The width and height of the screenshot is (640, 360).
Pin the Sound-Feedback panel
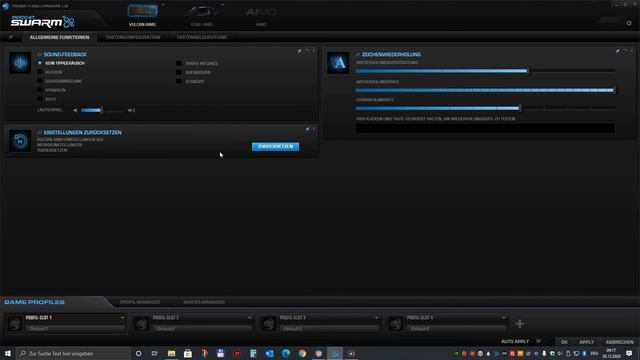pos(300,51)
